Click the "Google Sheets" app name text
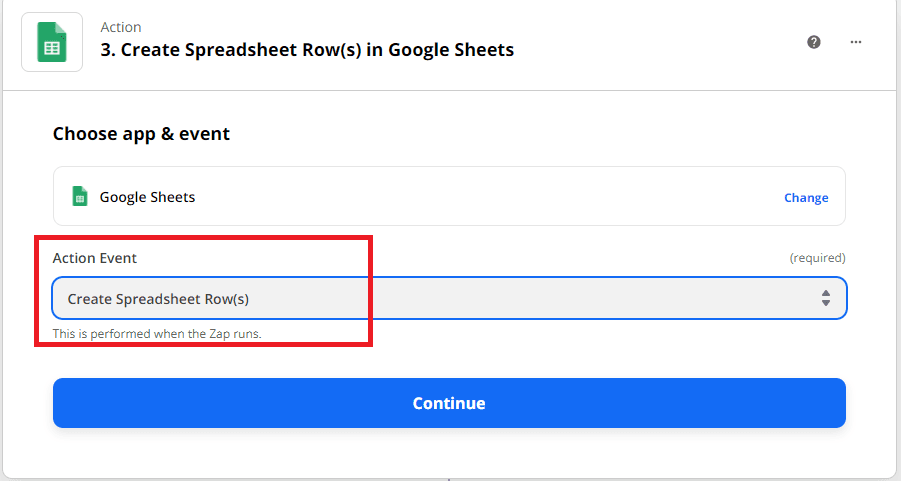 tap(147, 197)
